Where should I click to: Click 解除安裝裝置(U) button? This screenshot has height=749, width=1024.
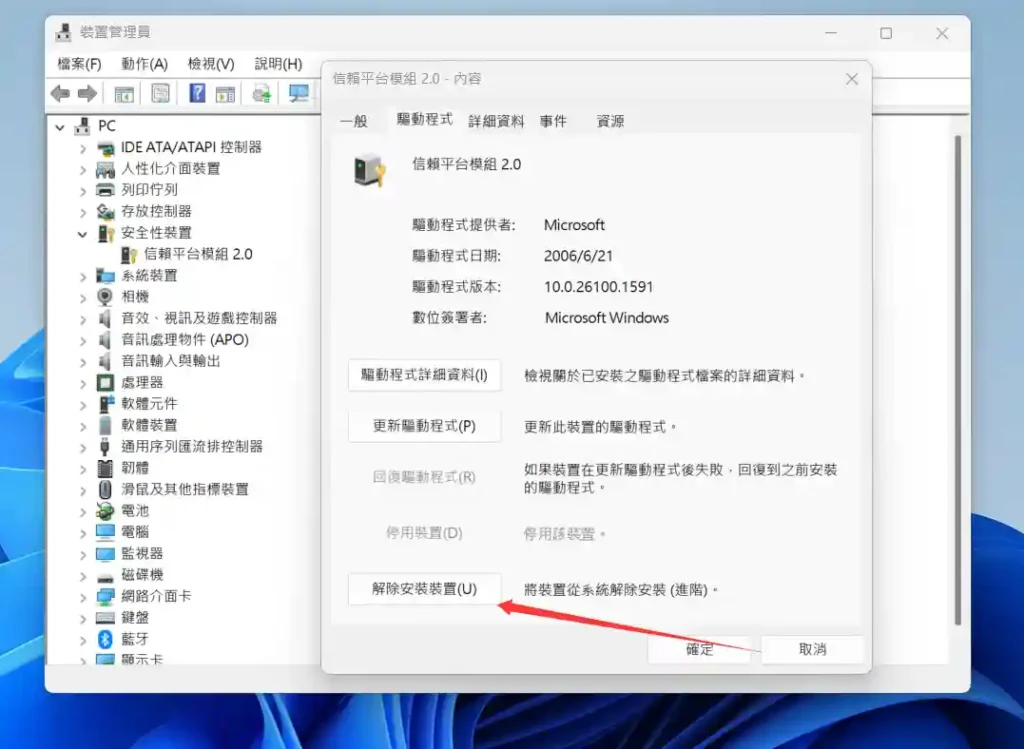coord(424,589)
